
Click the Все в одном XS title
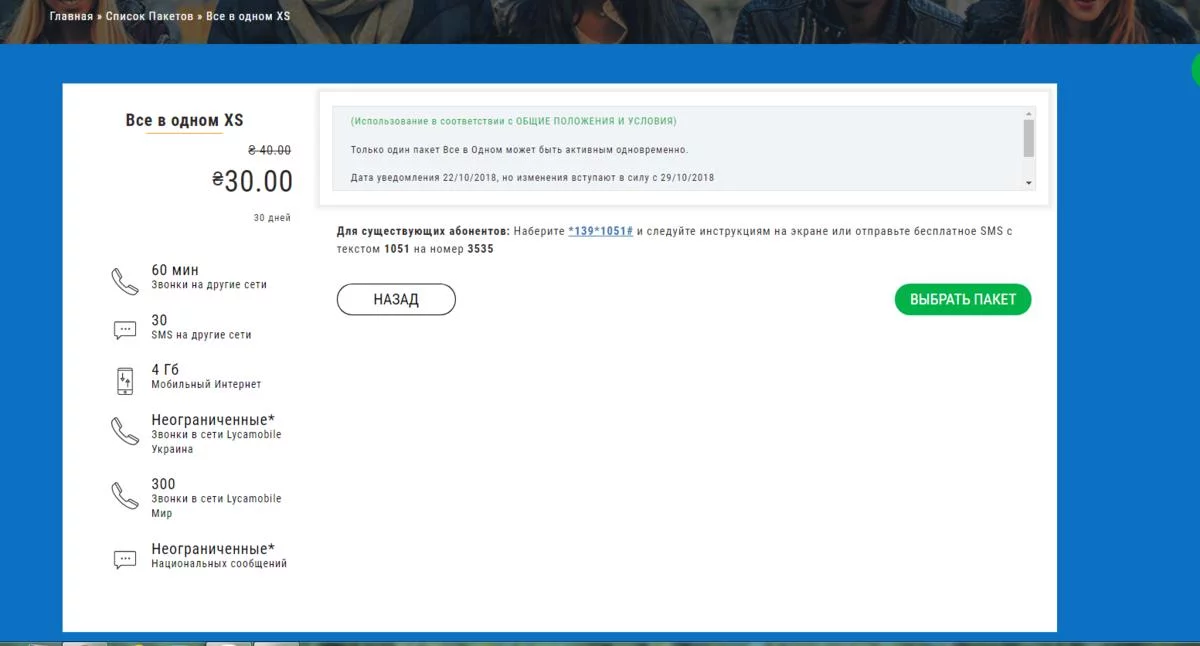(x=184, y=120)
